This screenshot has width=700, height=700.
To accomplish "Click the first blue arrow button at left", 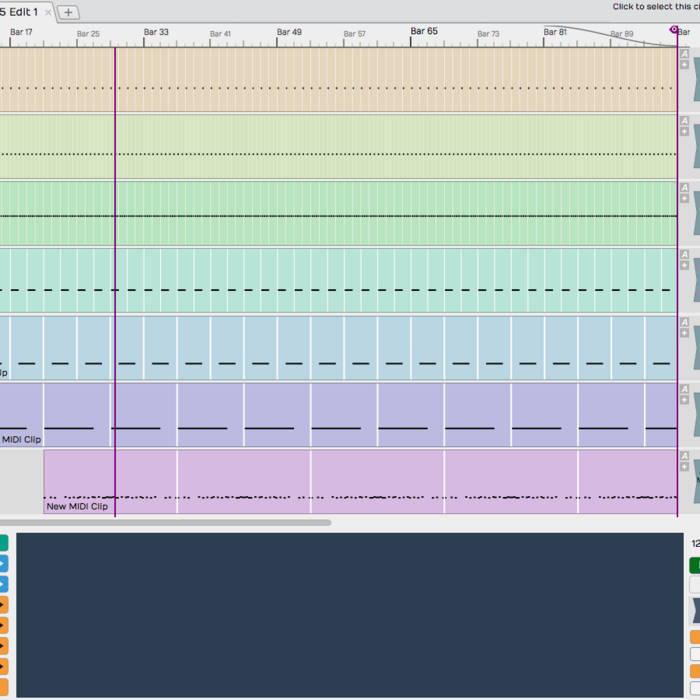I will click(3, 564).
